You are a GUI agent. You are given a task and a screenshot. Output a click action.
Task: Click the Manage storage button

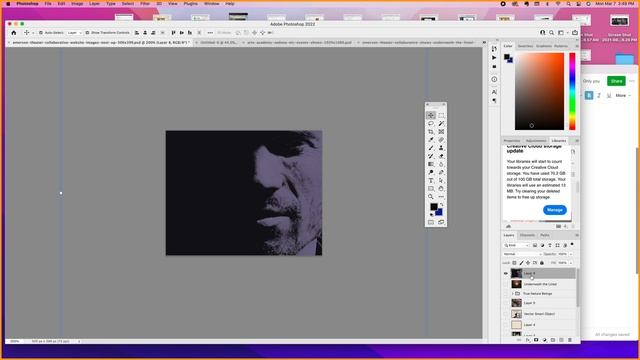[555, 210]
